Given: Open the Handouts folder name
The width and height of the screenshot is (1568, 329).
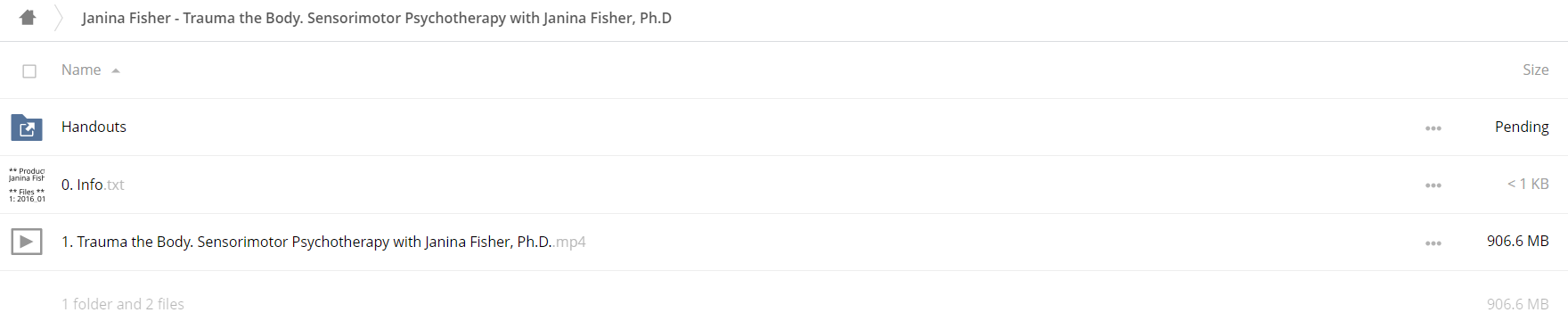Looking at the screenshot, I should (x=94, y=127).
